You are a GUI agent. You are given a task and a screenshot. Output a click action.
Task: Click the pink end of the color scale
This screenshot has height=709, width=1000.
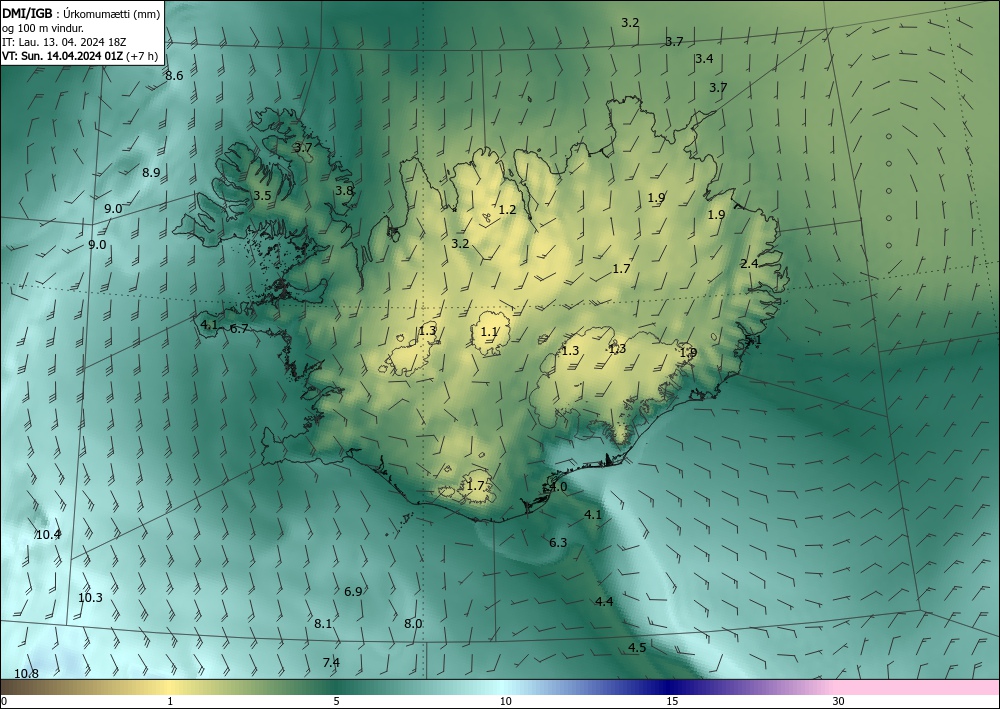918,687
